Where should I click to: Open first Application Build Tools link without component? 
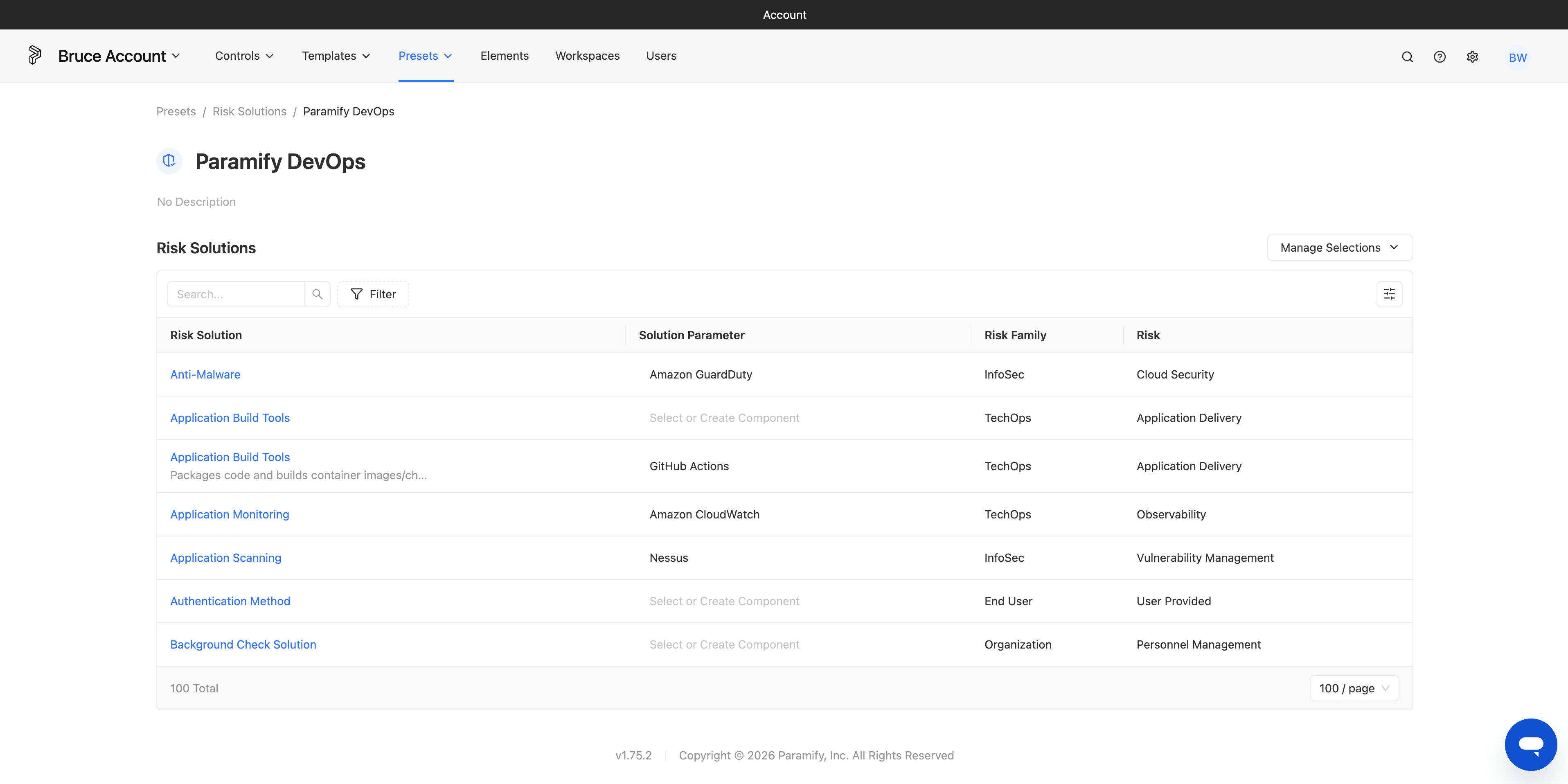coord(230,418)
